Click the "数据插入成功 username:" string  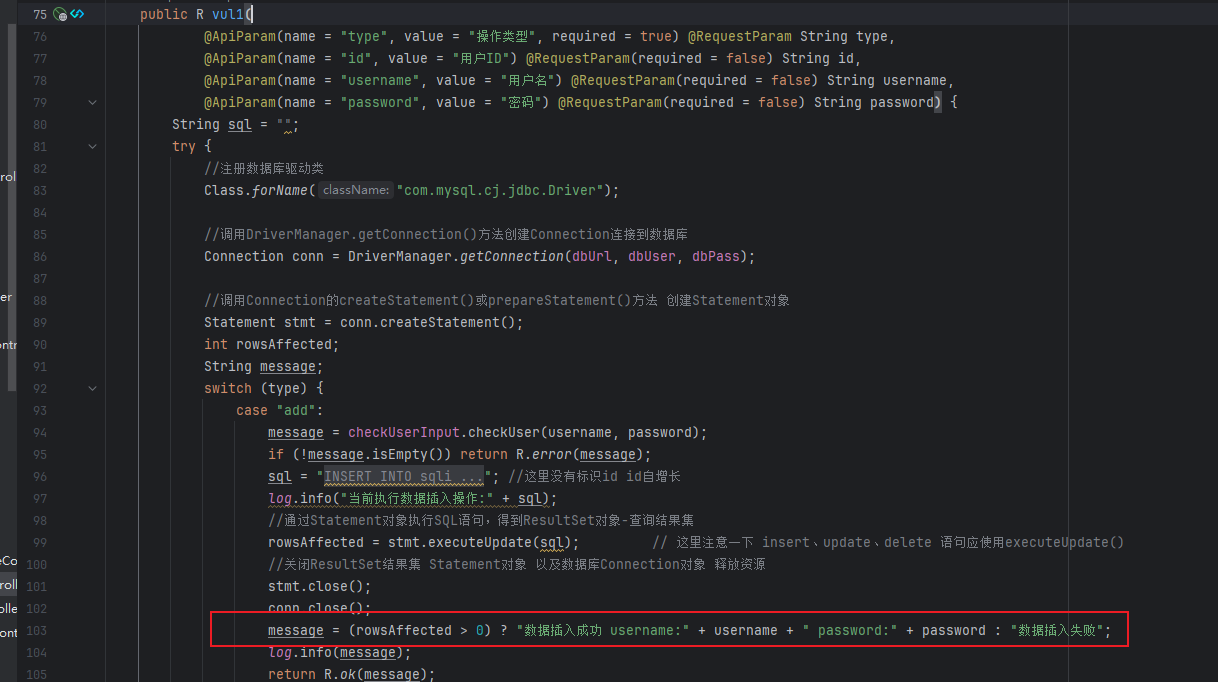[x=603, y=630]
